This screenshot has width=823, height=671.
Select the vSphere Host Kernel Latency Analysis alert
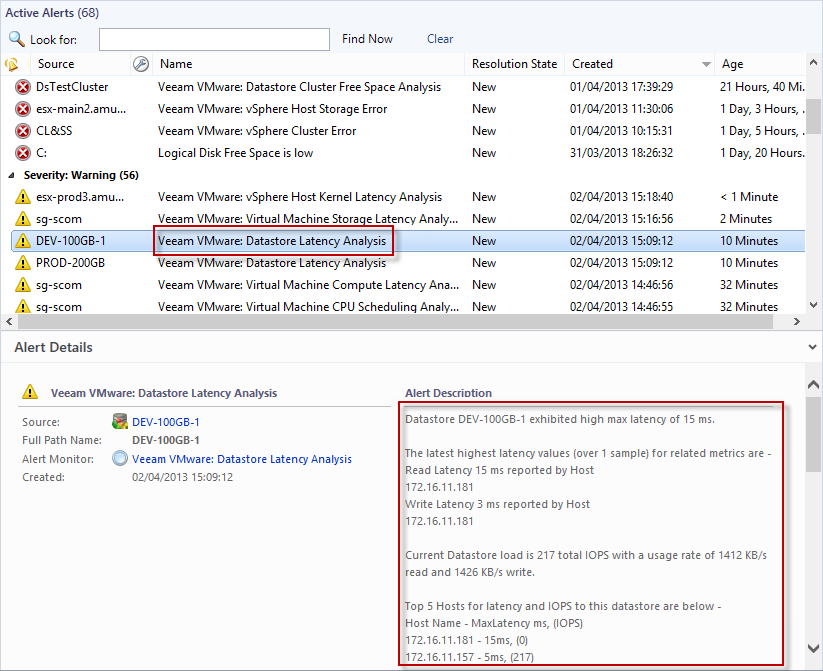pos(300,197)
